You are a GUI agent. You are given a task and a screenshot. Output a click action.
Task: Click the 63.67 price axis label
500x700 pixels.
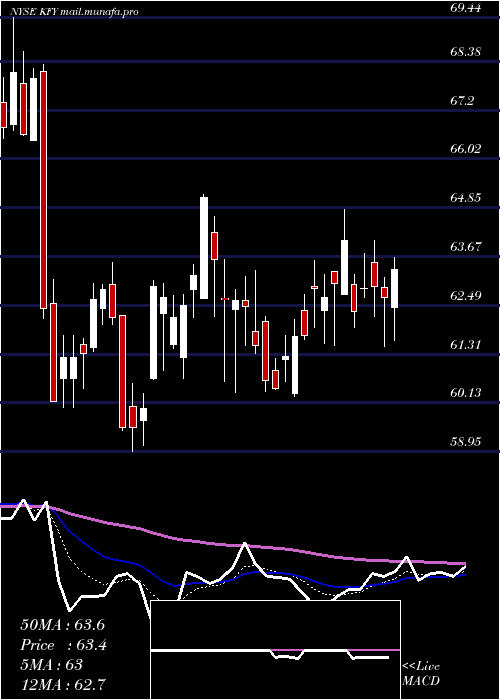pyautogui.click(x=466, y=247)
